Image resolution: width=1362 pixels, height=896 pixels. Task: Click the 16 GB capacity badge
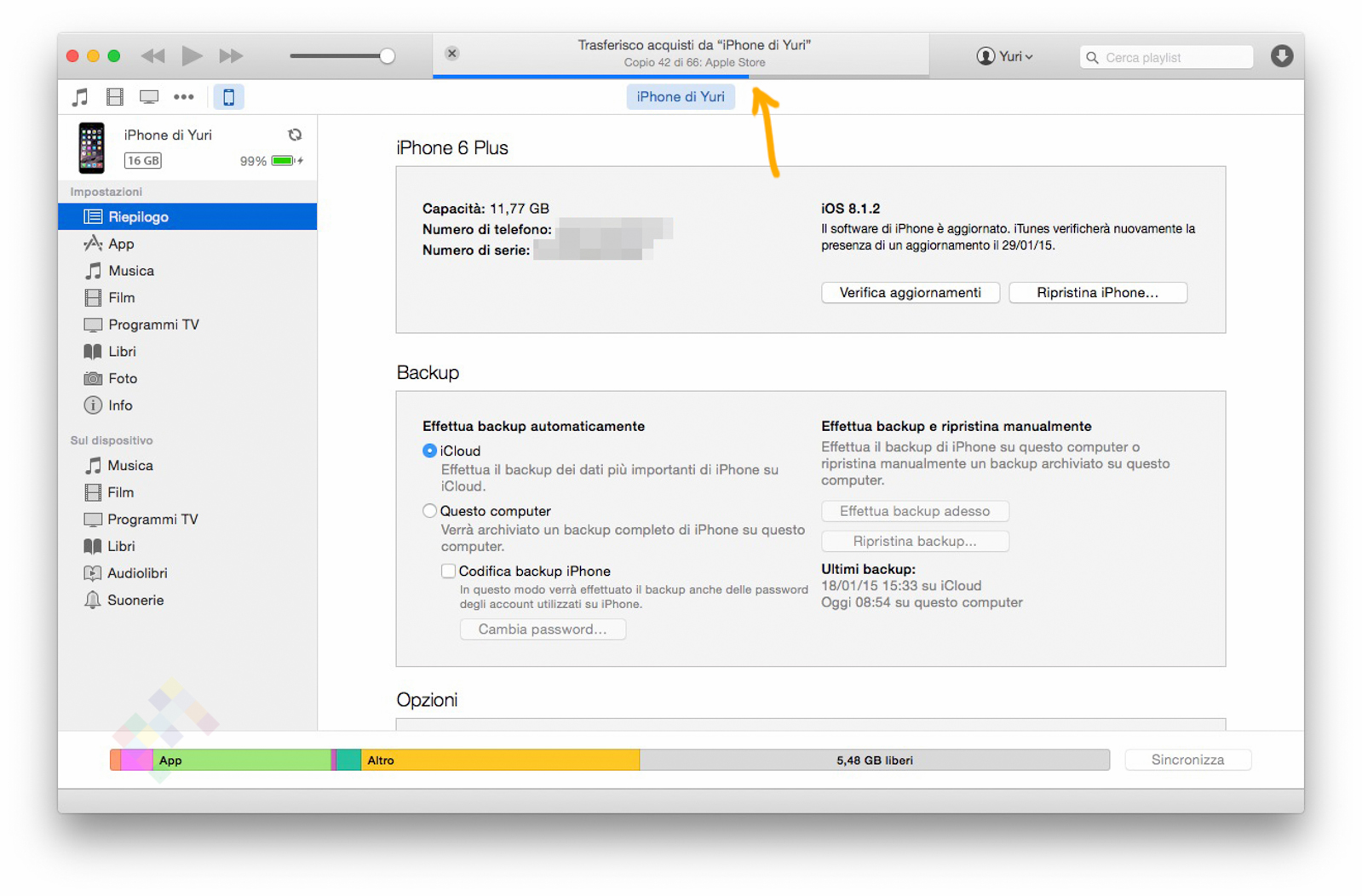tap(142, 160)
